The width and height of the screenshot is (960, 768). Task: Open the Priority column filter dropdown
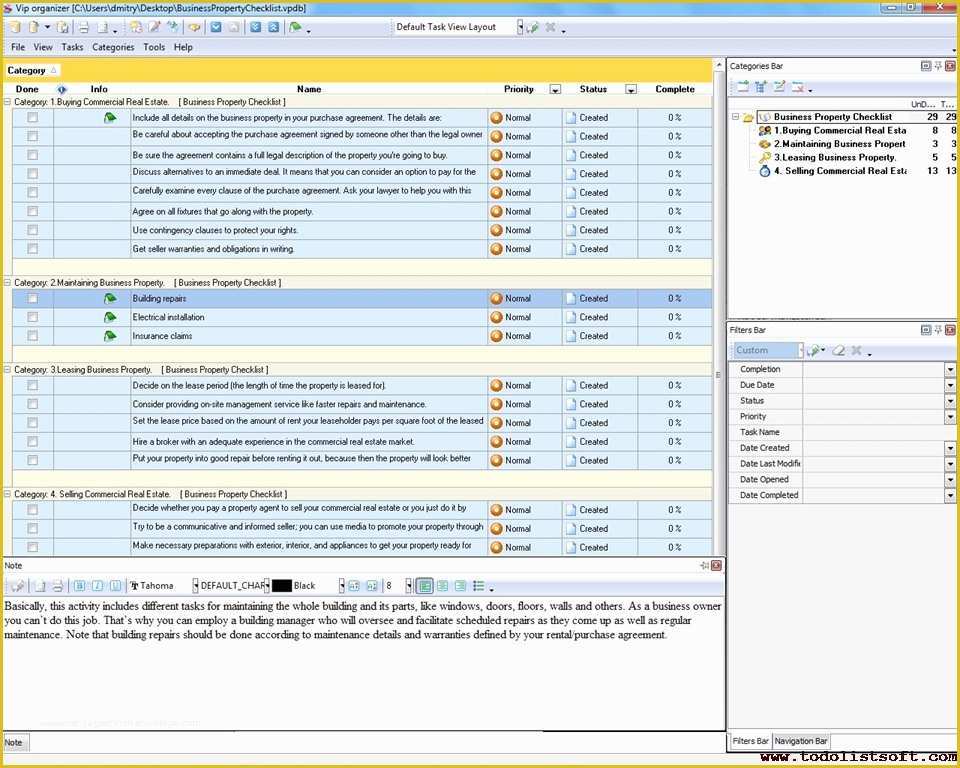(x=555, y=89)
